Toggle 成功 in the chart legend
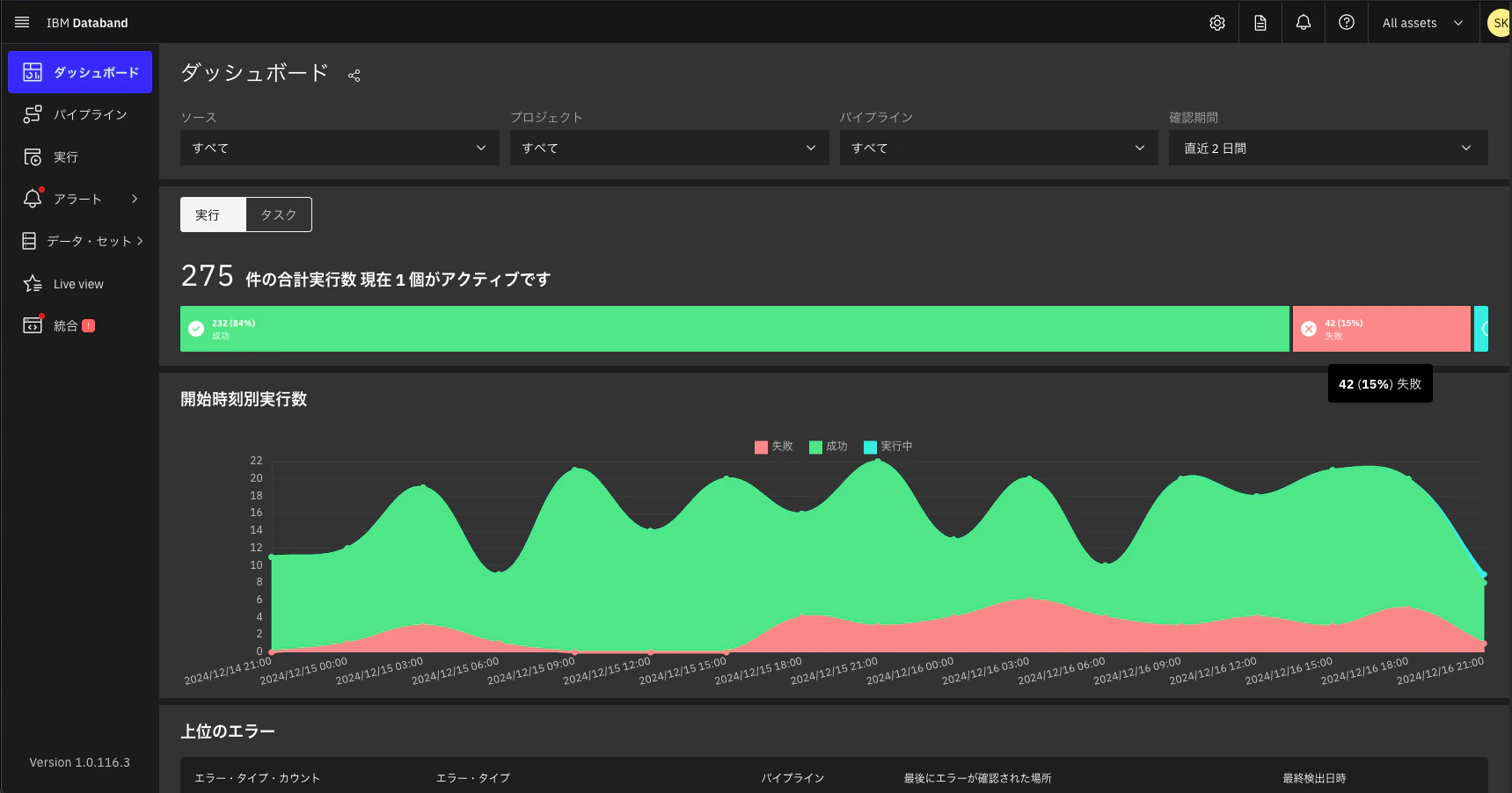Image resolution: width=1512 pixels, height=793 pixels. click(829, 447)
